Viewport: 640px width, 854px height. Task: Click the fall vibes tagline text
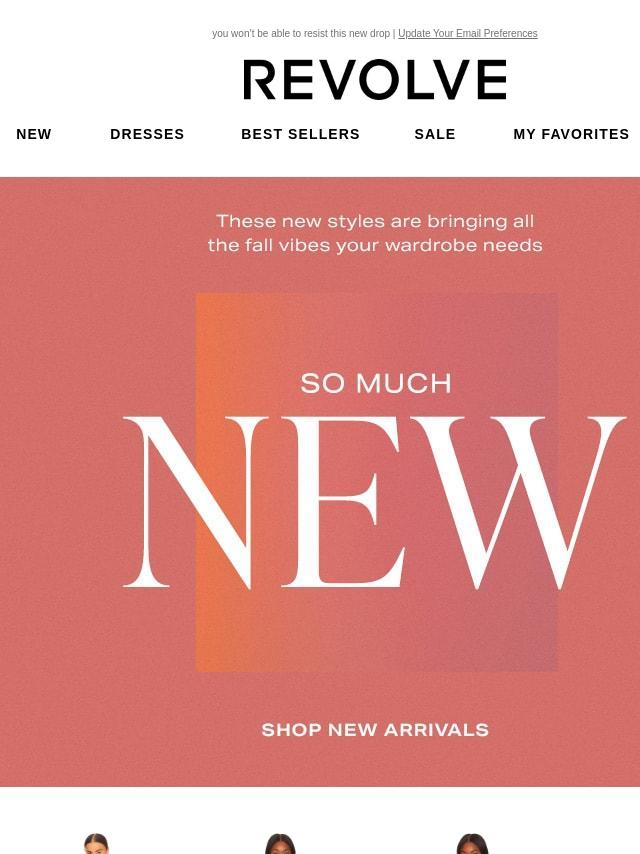(x=375, y=233)
